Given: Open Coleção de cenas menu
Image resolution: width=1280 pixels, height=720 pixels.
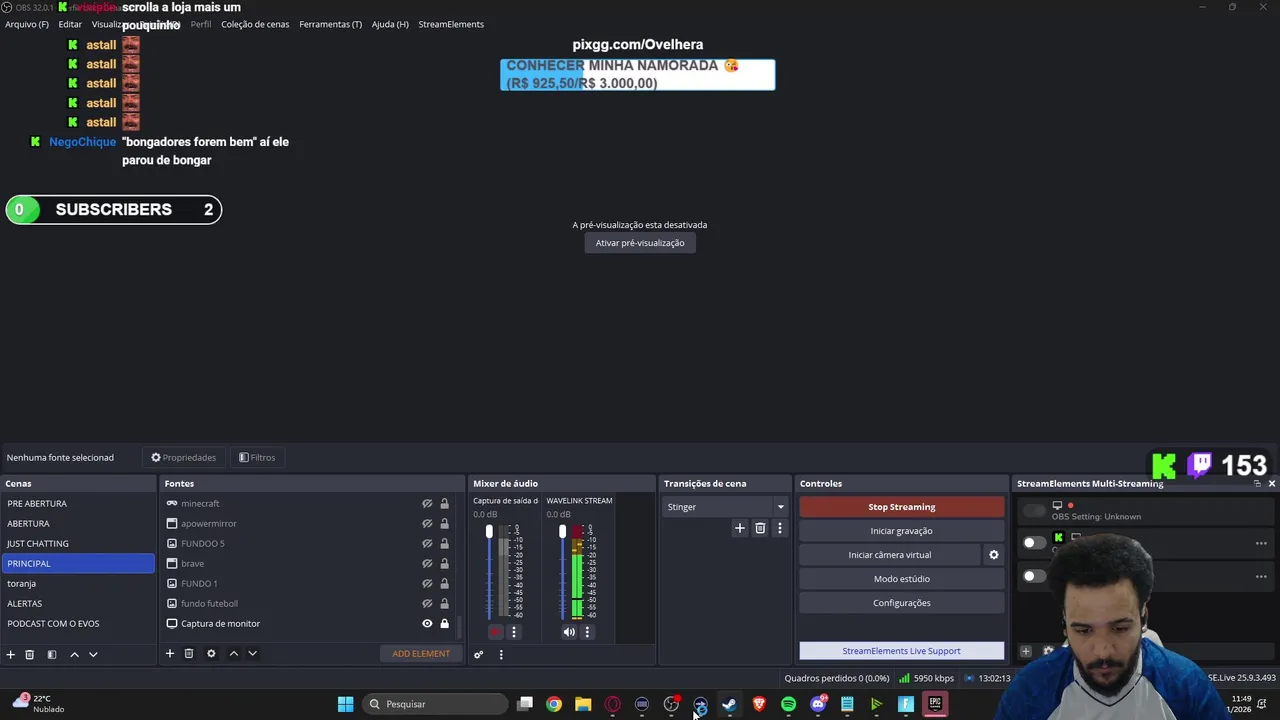Looking at the screenshot, I should tap(255, 24).
